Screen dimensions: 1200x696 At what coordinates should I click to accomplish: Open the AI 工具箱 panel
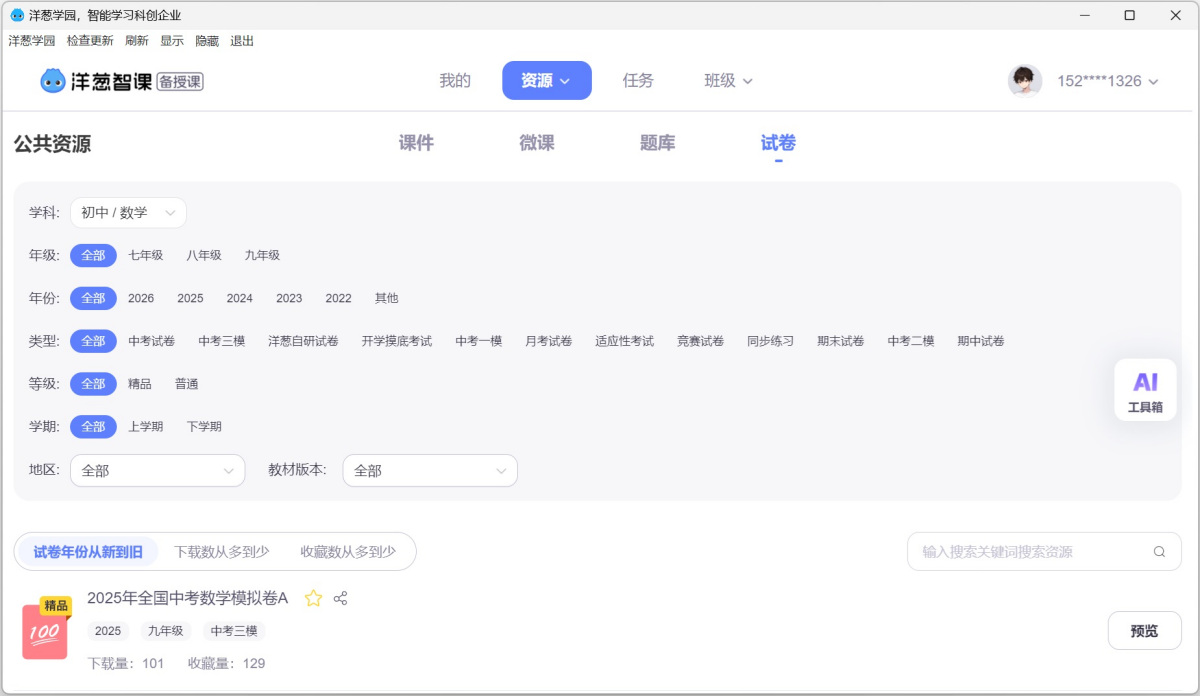[x=1144, y=390]
